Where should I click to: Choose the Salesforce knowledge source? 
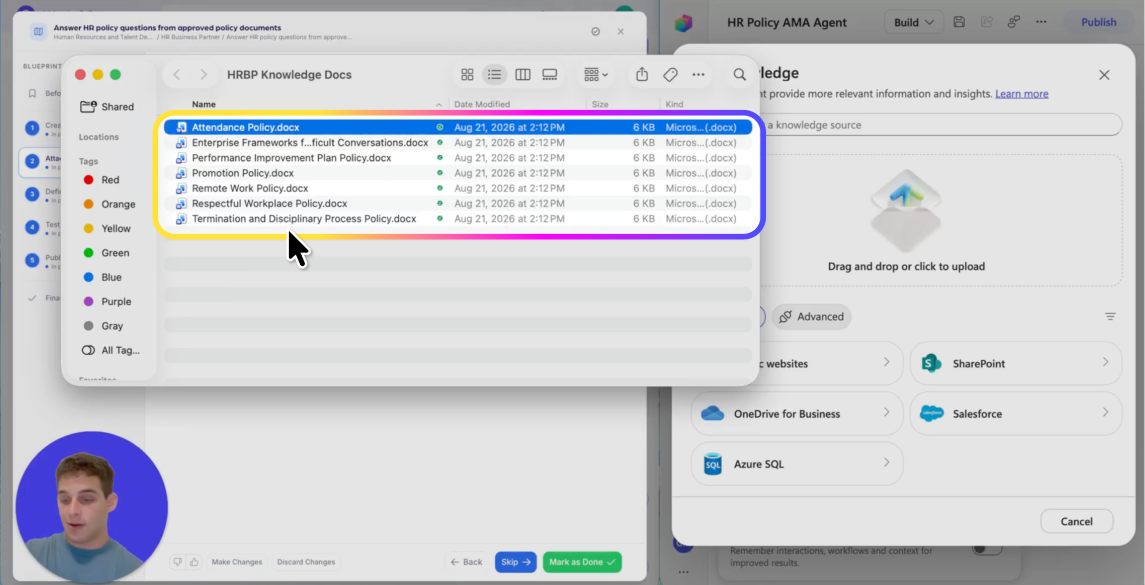point(1016,413)
